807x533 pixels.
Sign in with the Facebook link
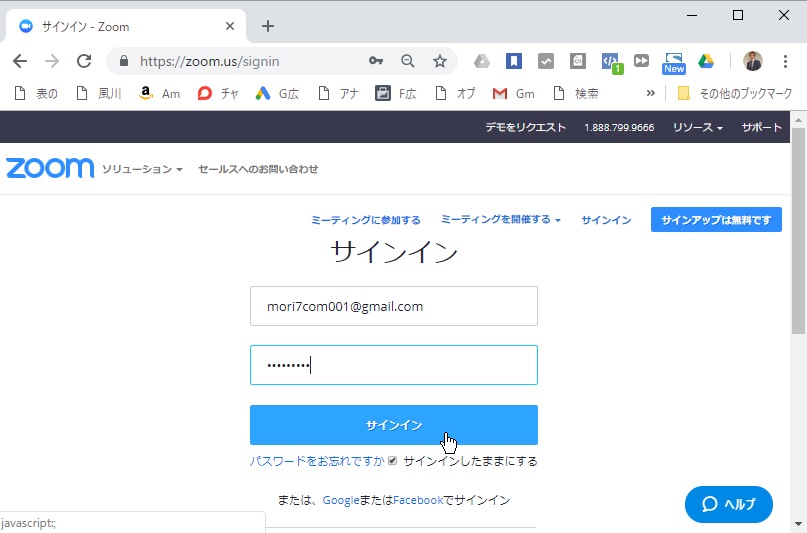pos(418,500)
